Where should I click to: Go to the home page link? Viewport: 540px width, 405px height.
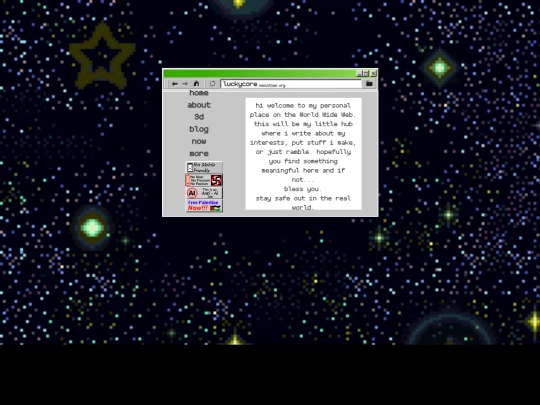(199, 93)
